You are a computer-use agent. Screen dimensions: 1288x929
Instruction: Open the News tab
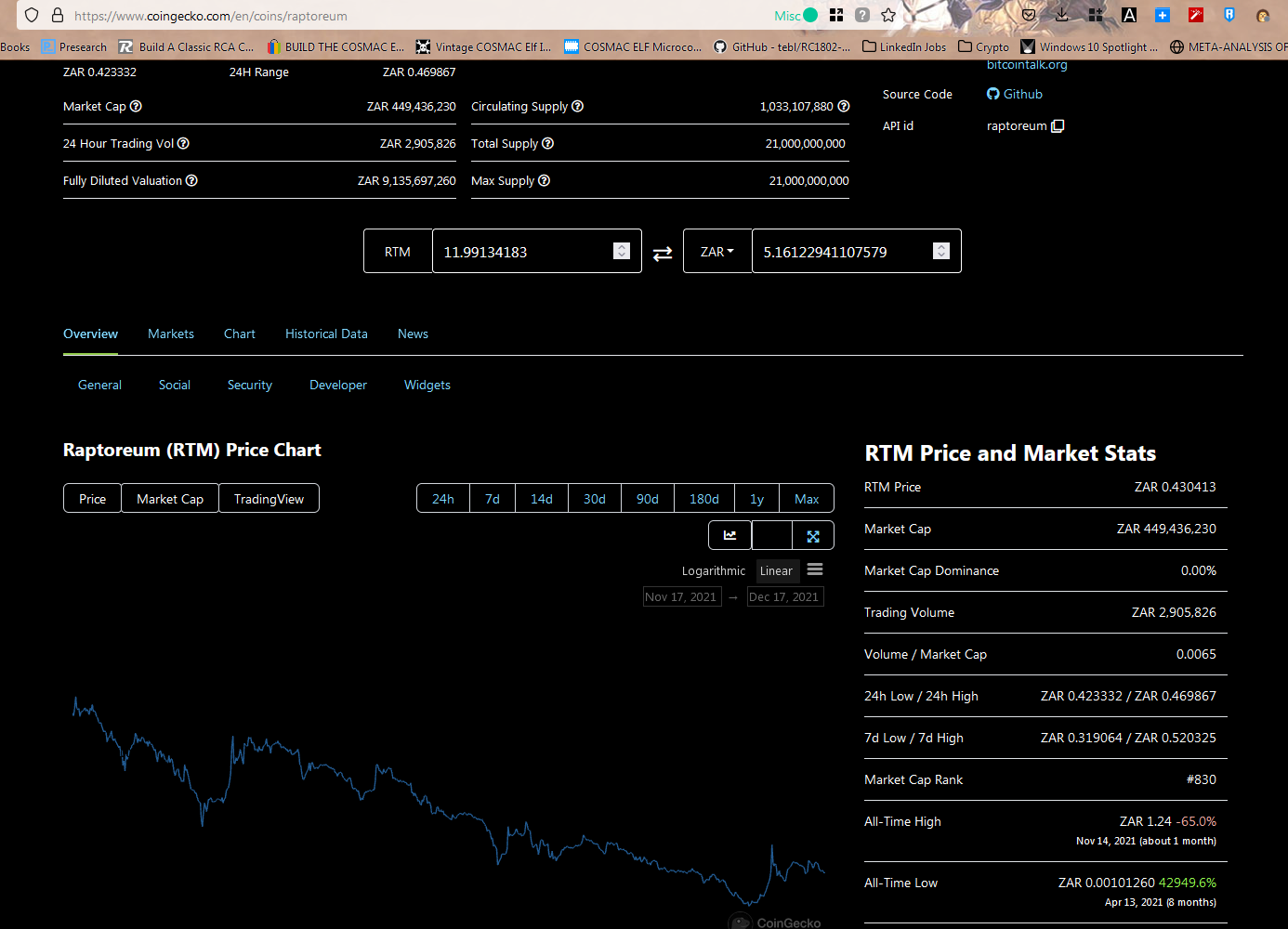413,334
